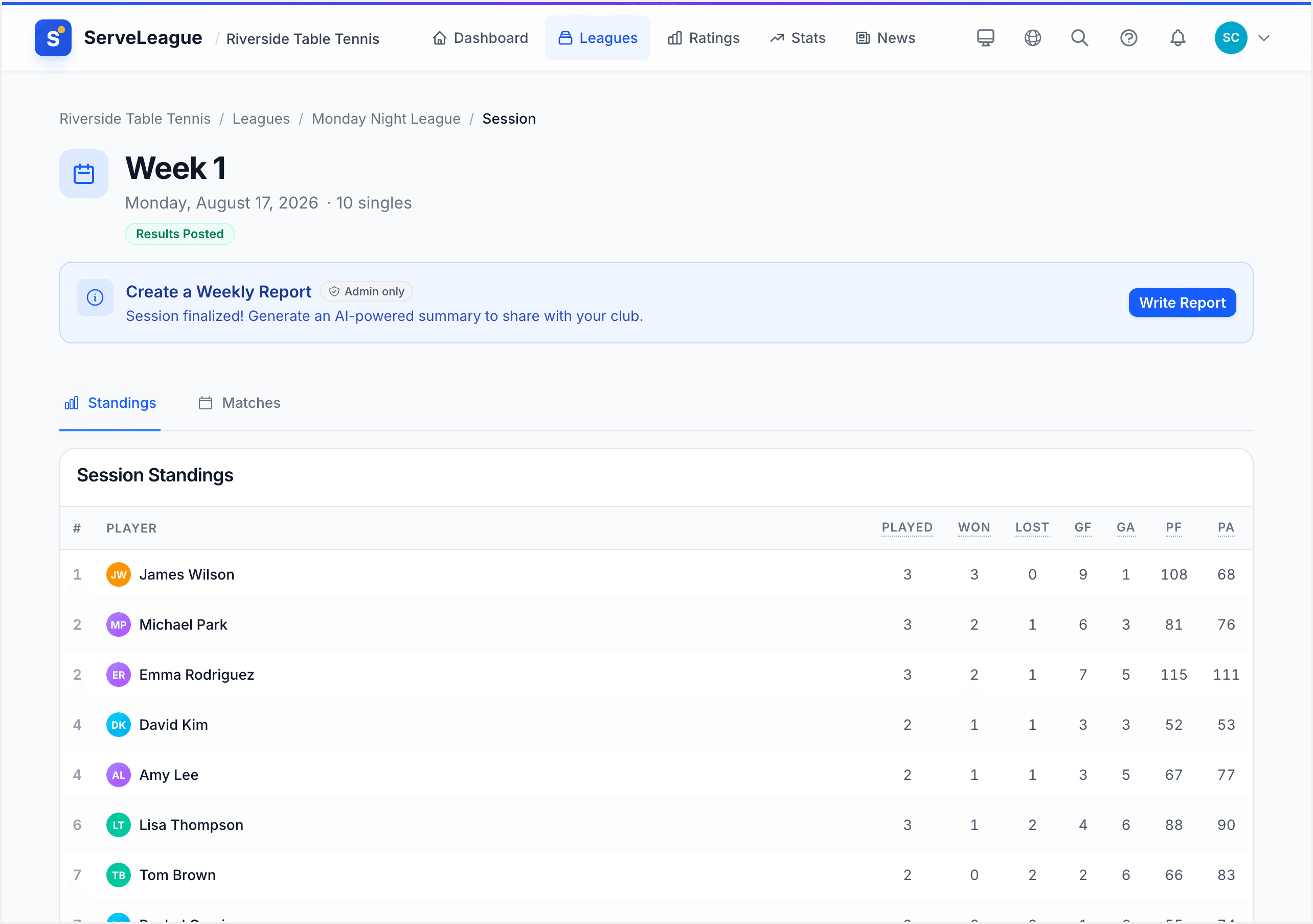Click the globe language icon
This screenshot has height=924, width=1313.
pos(1032,38)
